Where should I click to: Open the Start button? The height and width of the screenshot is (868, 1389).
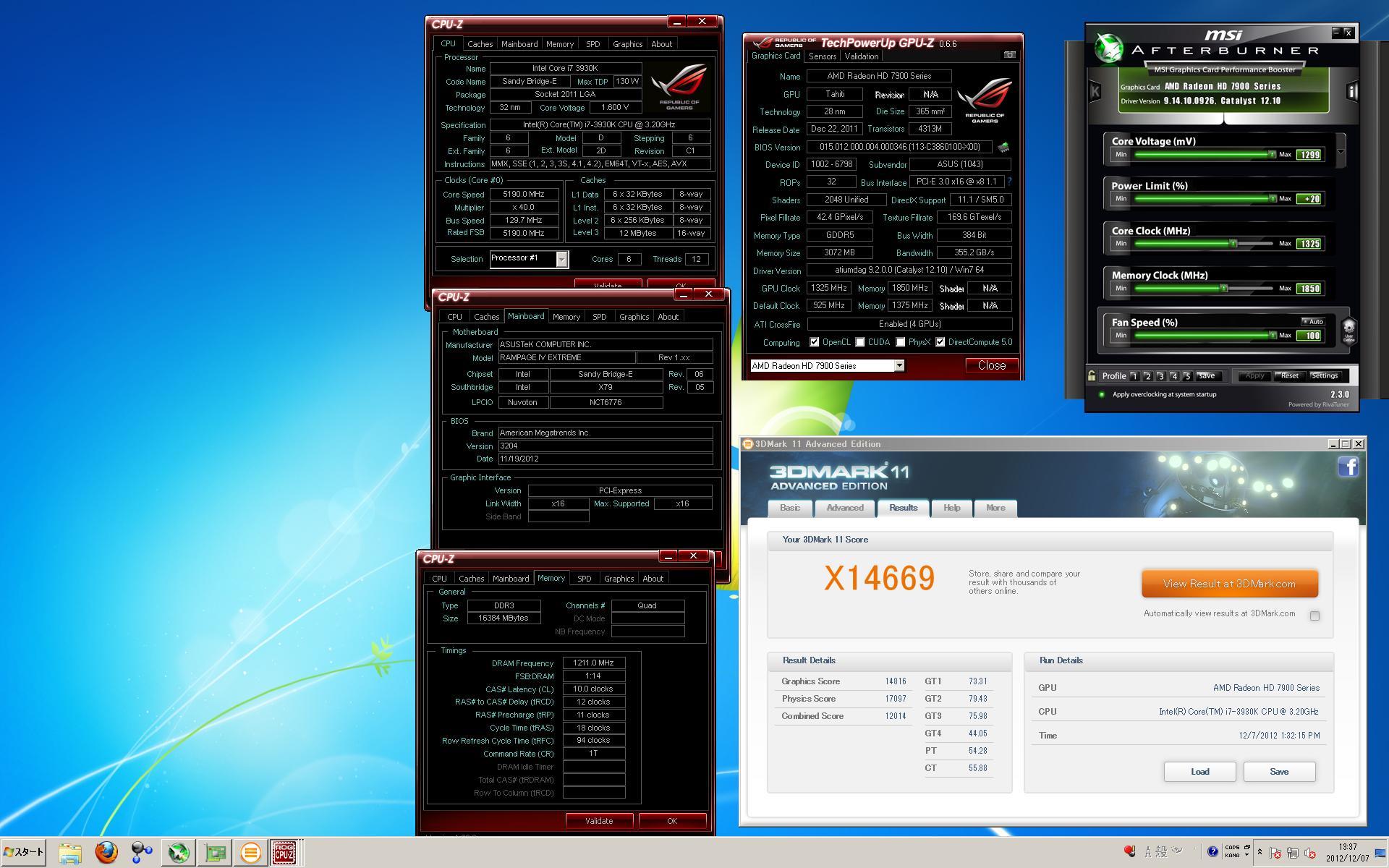[x=24, y=852]
